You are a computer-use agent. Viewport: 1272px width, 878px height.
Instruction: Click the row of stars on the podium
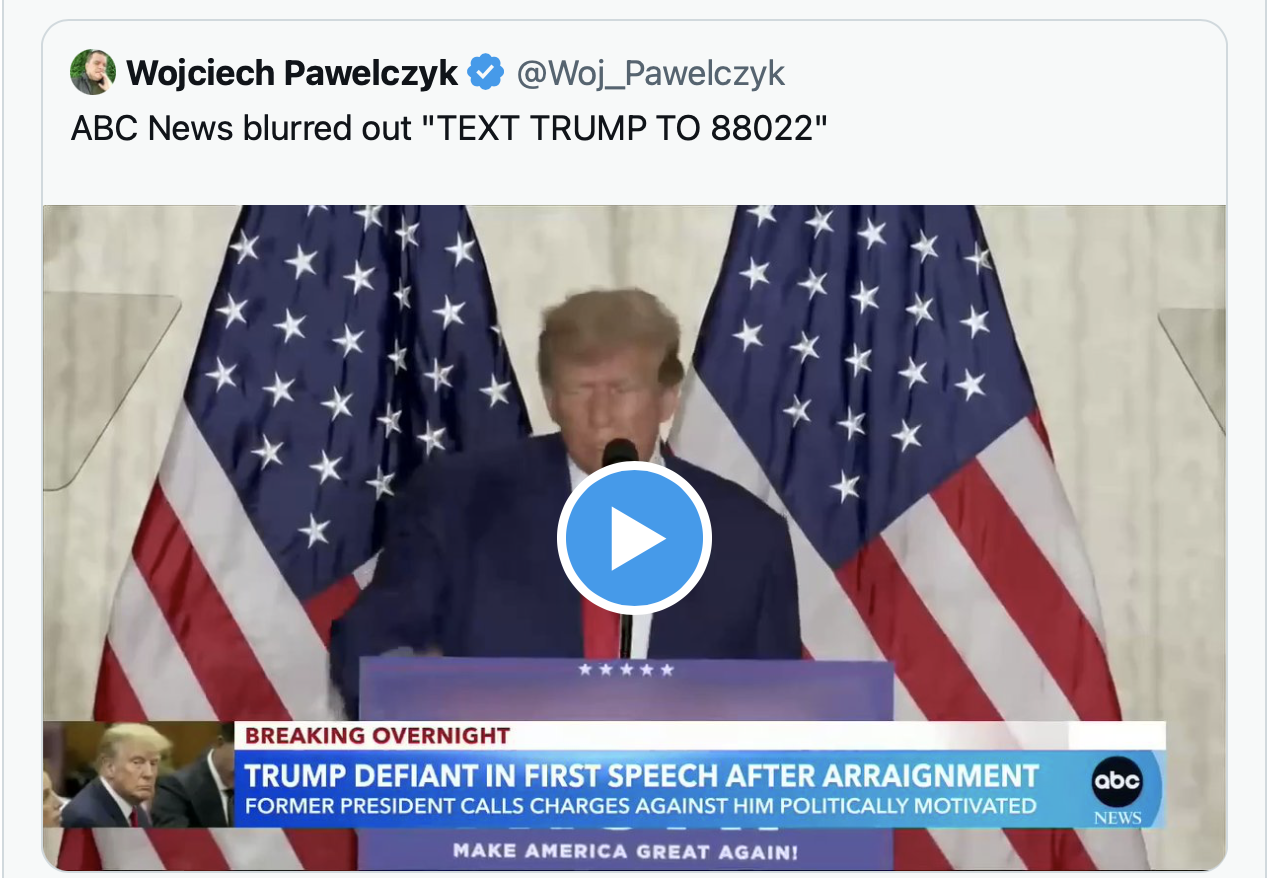pyautogui.click(x=626, y=669)
